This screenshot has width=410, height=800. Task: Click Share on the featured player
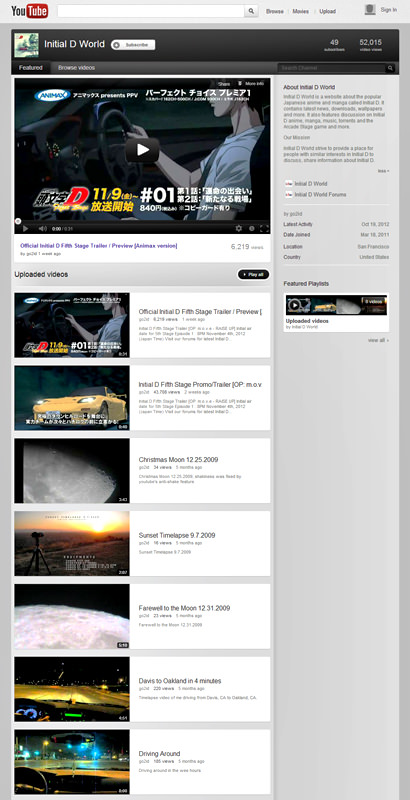tap(224, 84)
